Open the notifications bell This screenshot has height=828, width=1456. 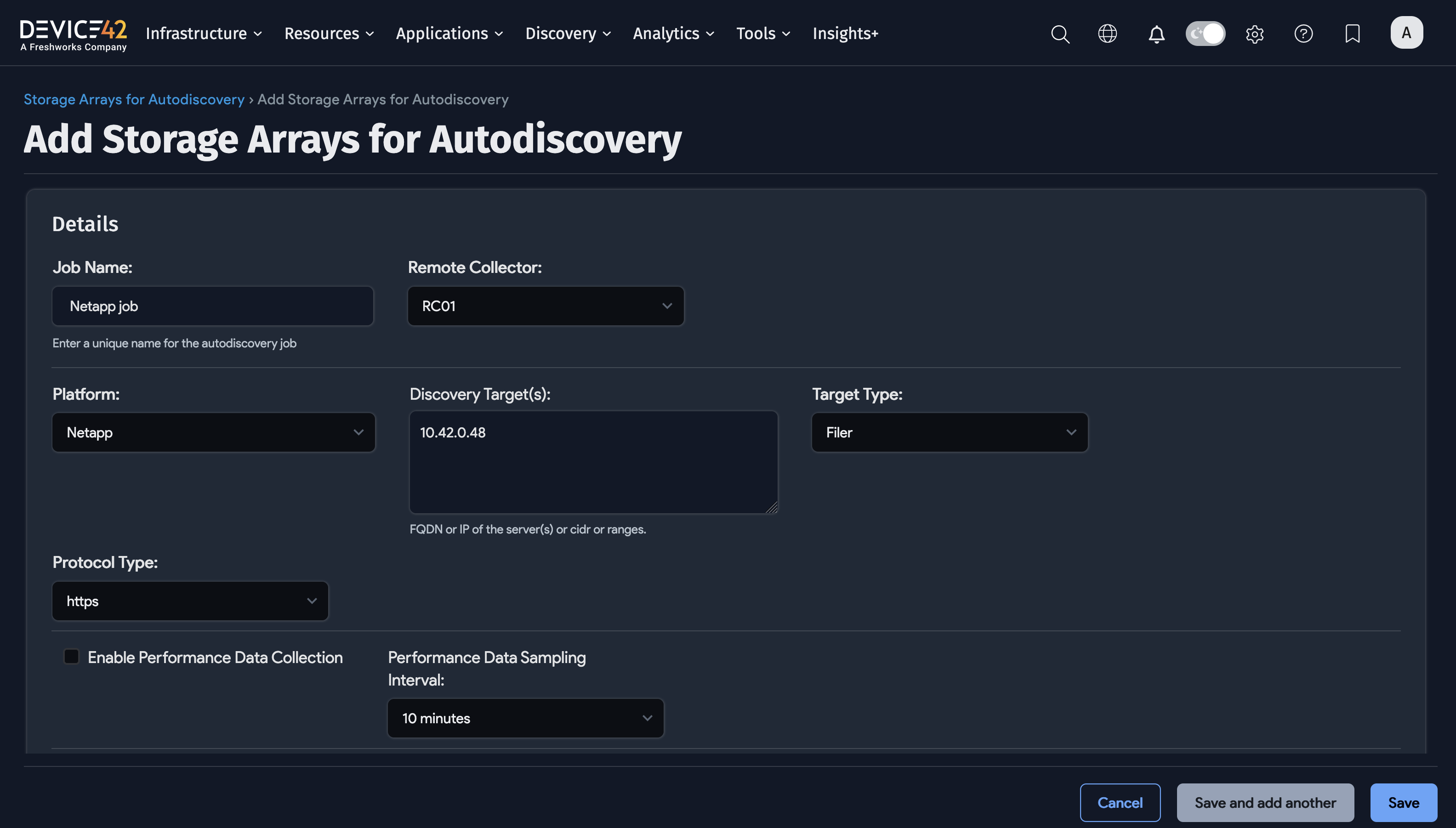[x=1156, y=34]
